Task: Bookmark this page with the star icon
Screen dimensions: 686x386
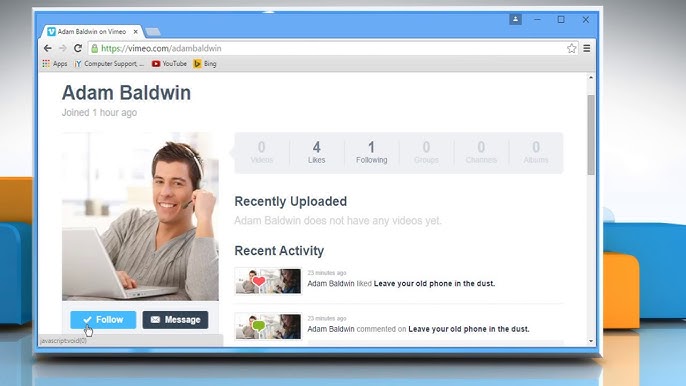Action: pyautogui.click(x=571, y=48)
